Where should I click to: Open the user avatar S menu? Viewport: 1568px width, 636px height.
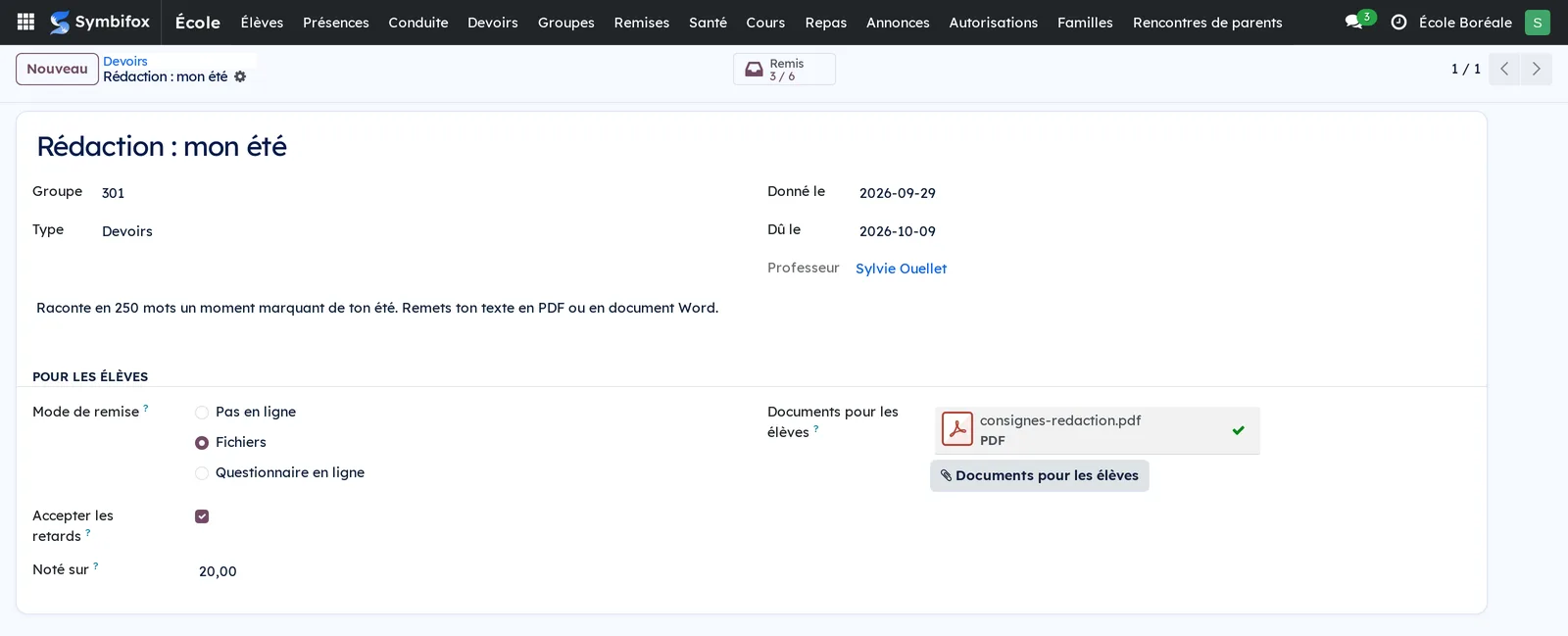coord(1538,22)
